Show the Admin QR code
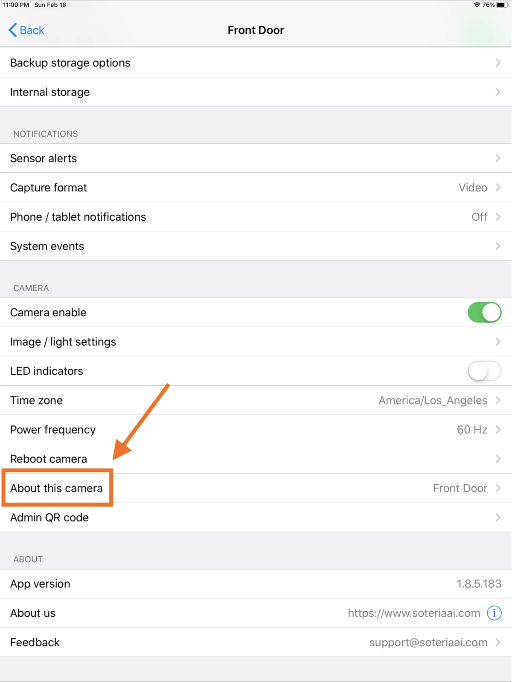 pyautogui.click(x=256, y=517)
